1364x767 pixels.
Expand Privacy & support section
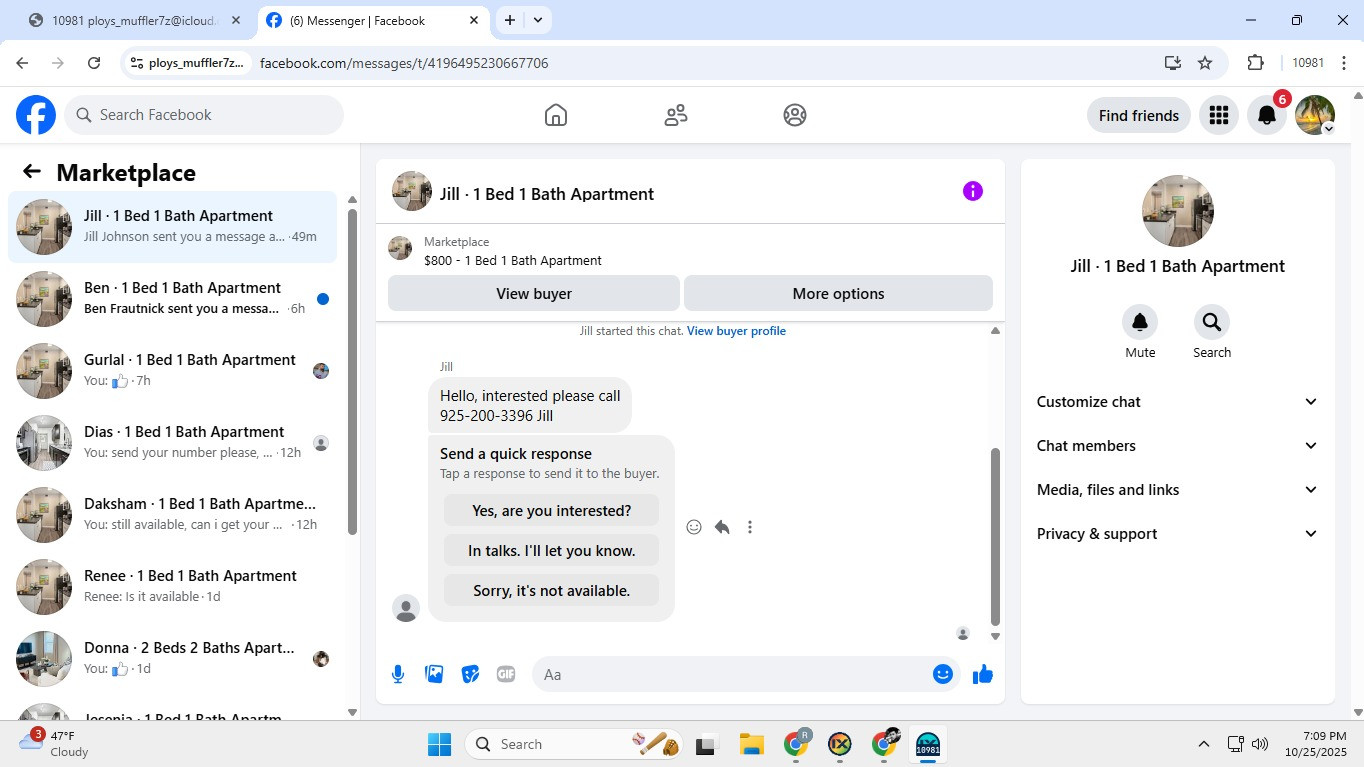coord(1178,534)
